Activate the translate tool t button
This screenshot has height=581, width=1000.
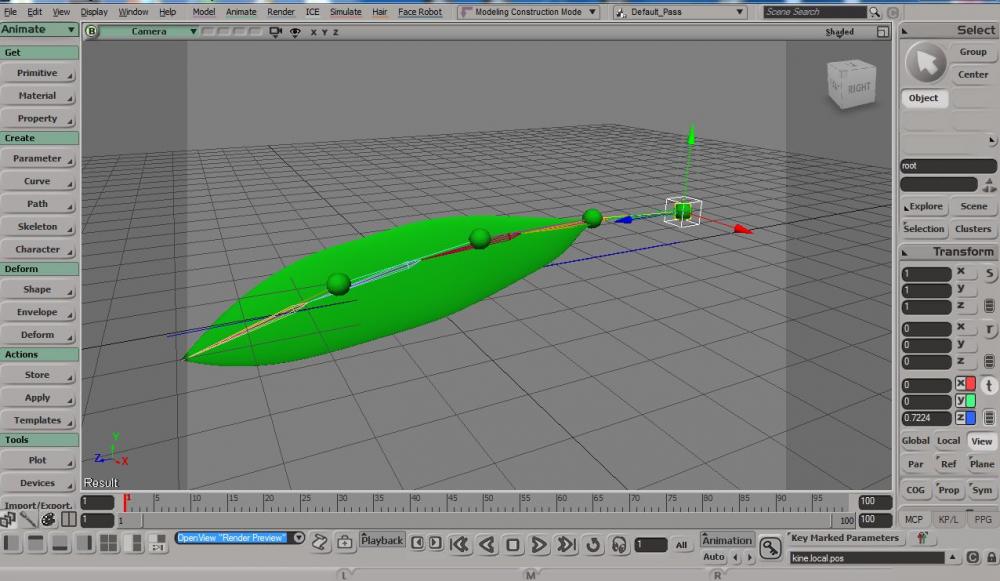pyautogui.click(x=989, y=385)
